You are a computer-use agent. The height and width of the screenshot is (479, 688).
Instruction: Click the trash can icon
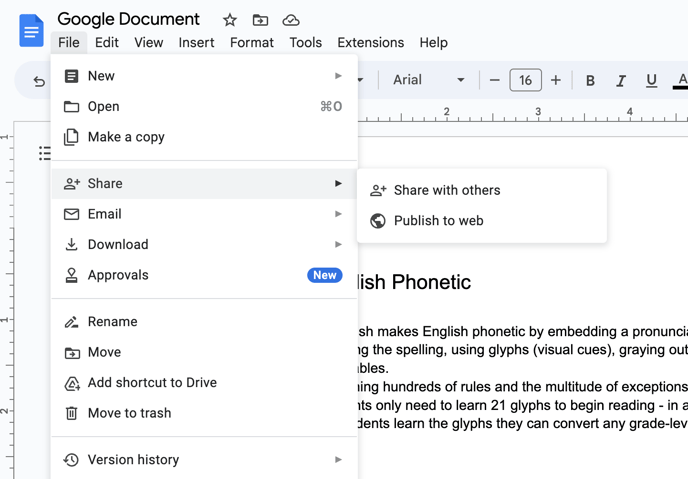click(72, 413)
